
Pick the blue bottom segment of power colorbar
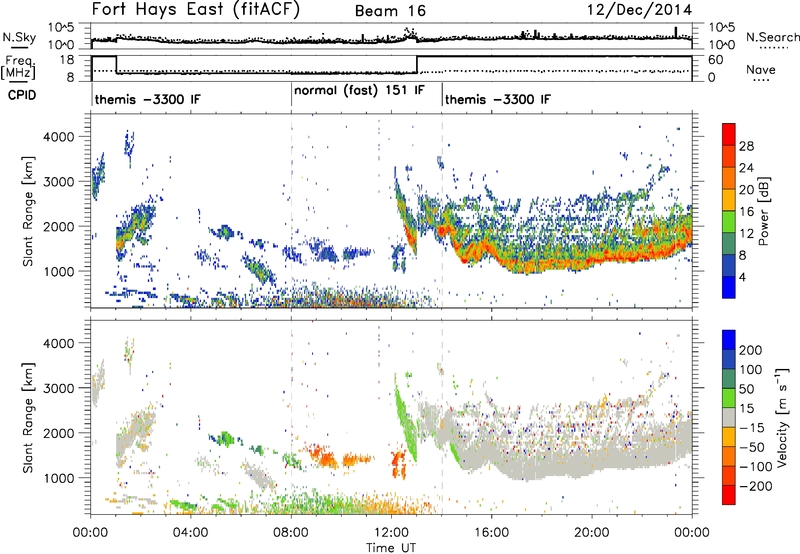click(x=729, y=288)
